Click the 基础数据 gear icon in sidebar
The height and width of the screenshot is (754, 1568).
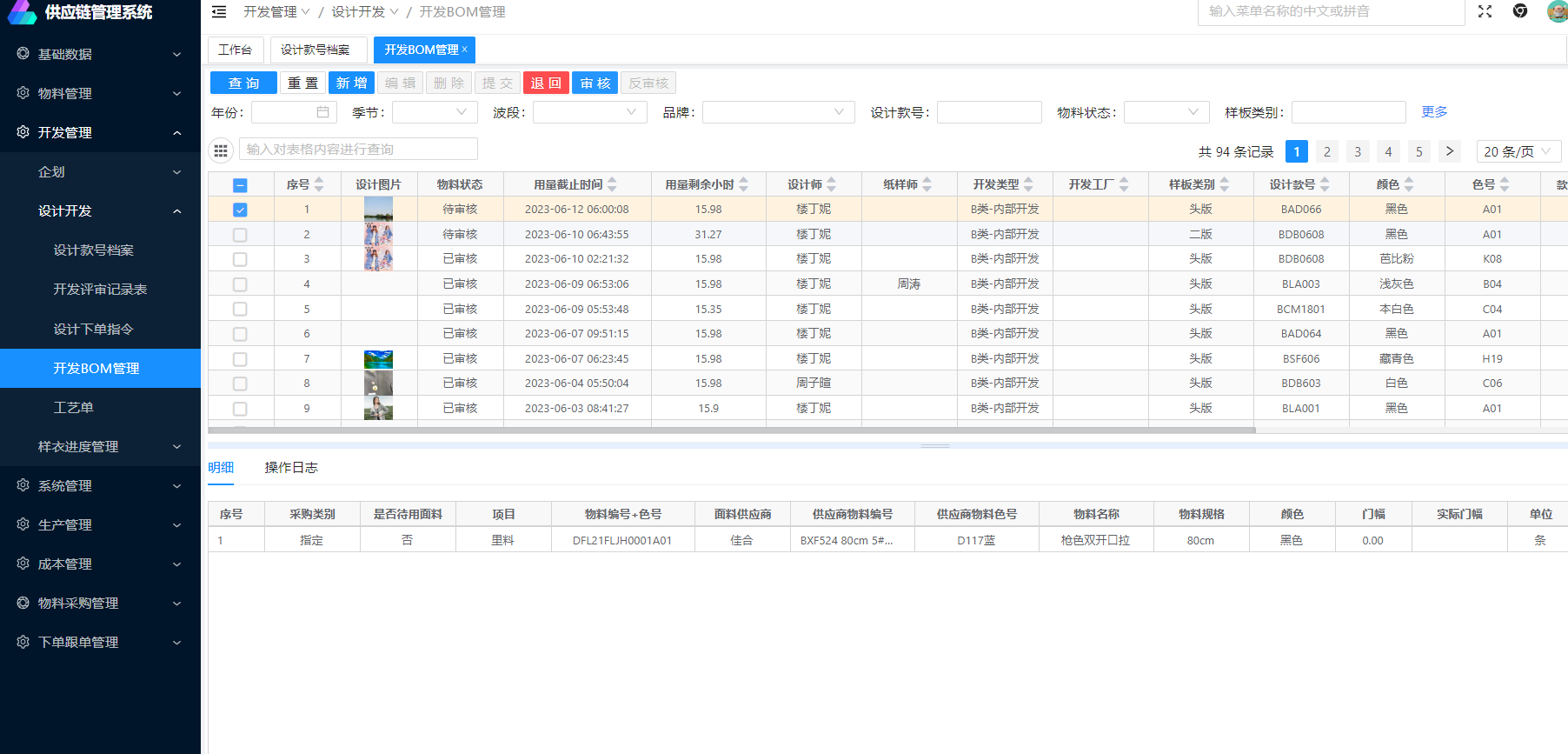pyautogui.click(x=23, y=54)
